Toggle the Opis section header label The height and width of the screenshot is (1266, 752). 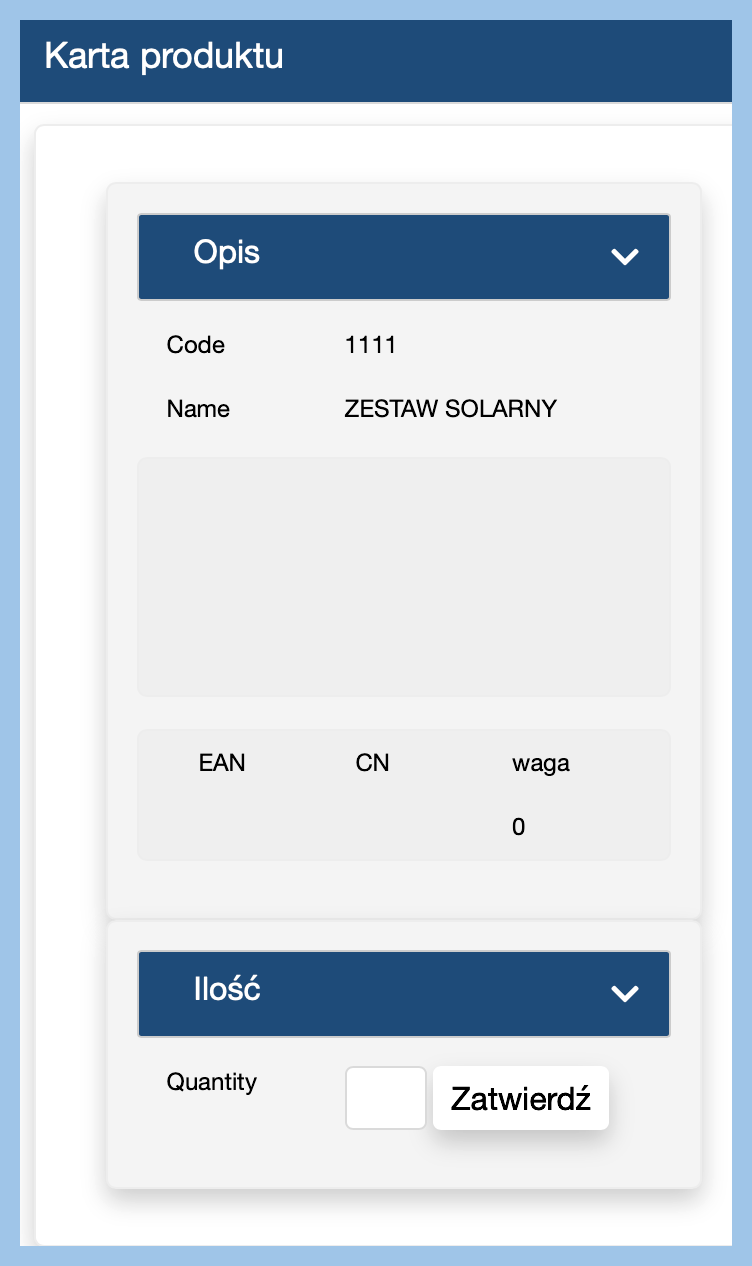(x=227, y=252)
